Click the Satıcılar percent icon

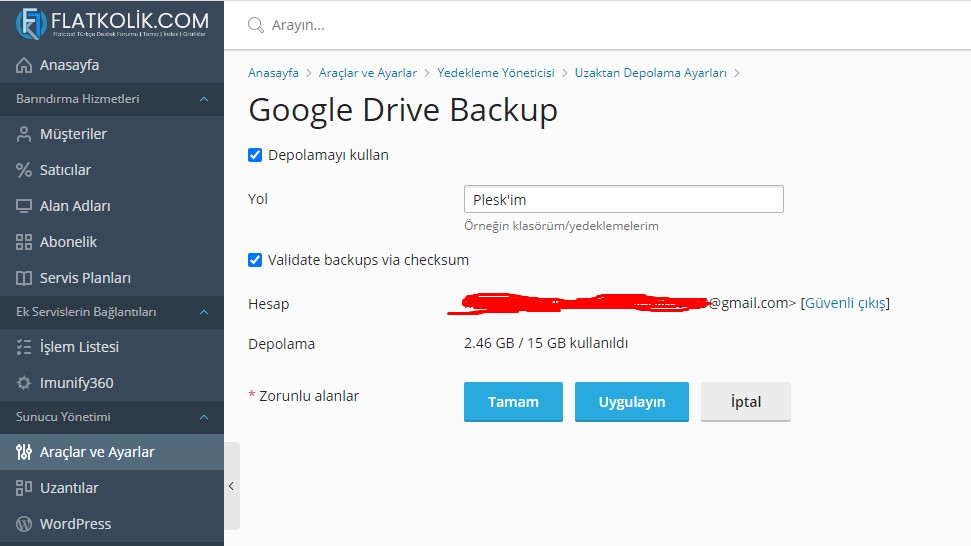[24, 170]
